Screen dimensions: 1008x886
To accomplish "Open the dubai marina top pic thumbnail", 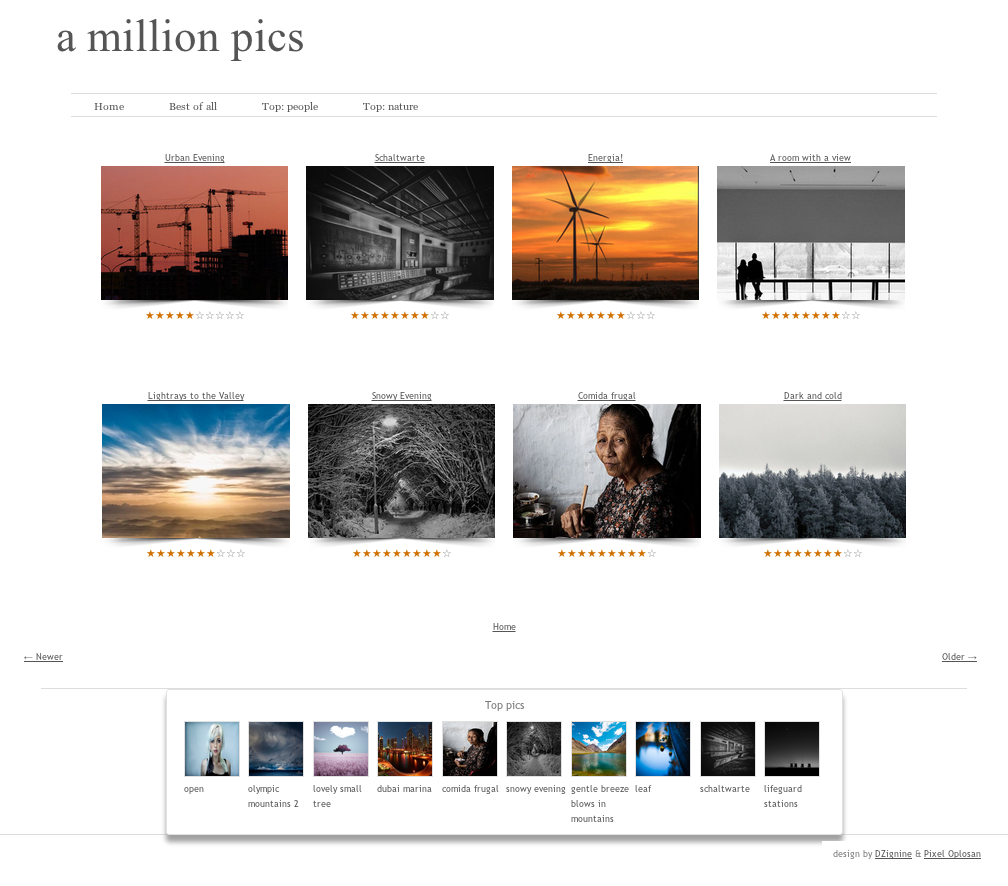I will [404, 748].
